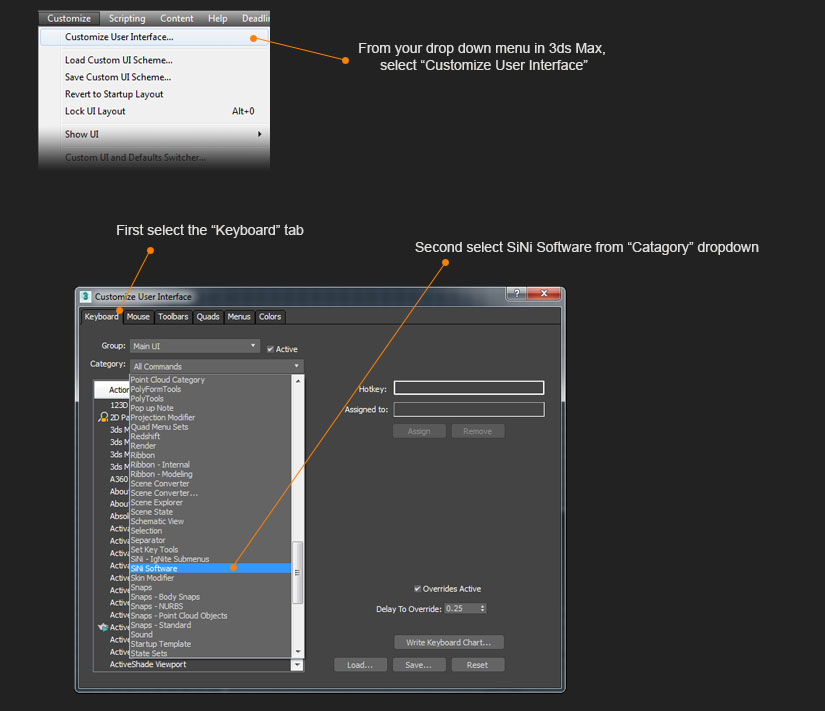
Task: Select Startup Template category
Action: [210, 644]
